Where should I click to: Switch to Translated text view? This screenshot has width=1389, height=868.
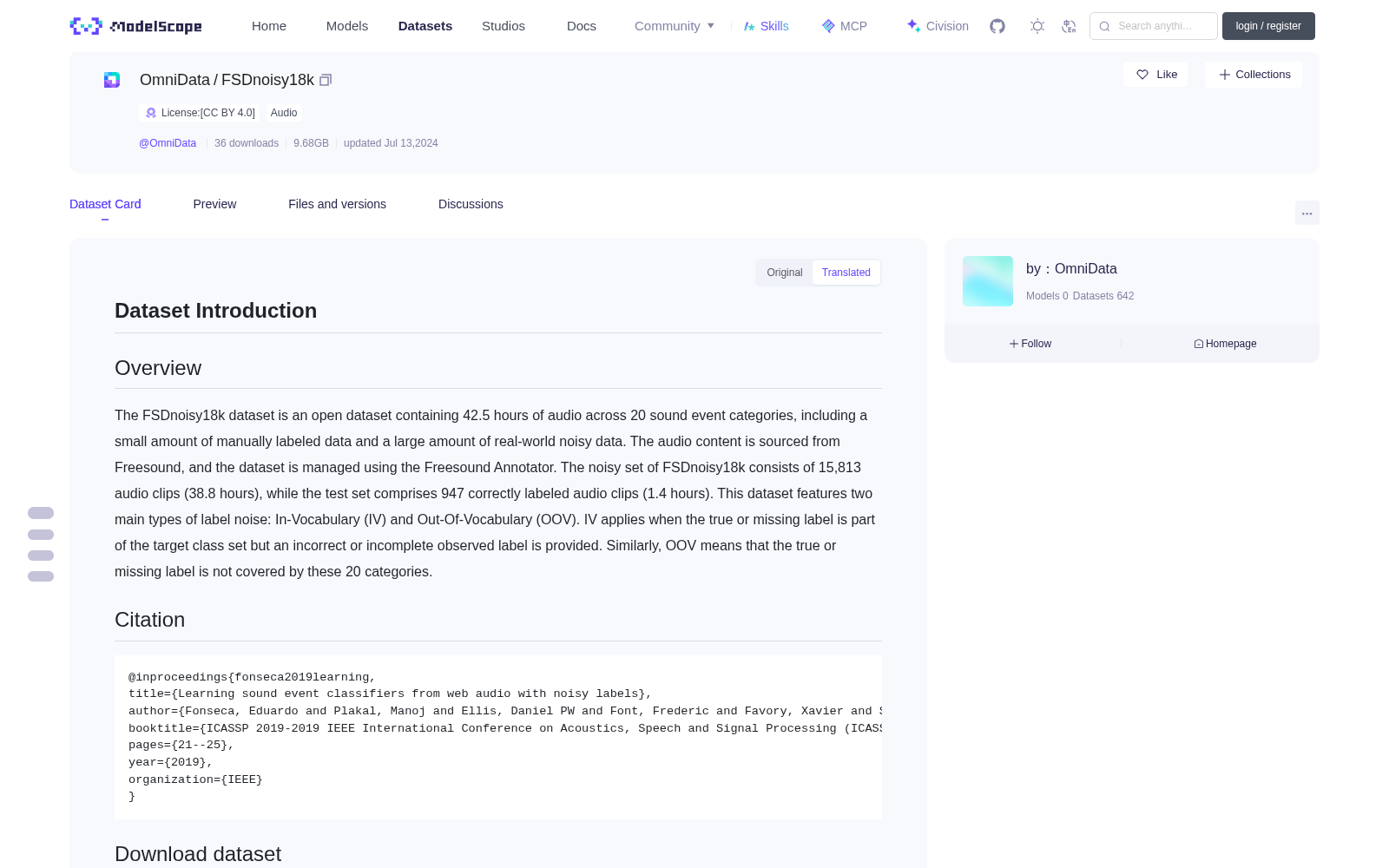(x=846, y=273)
